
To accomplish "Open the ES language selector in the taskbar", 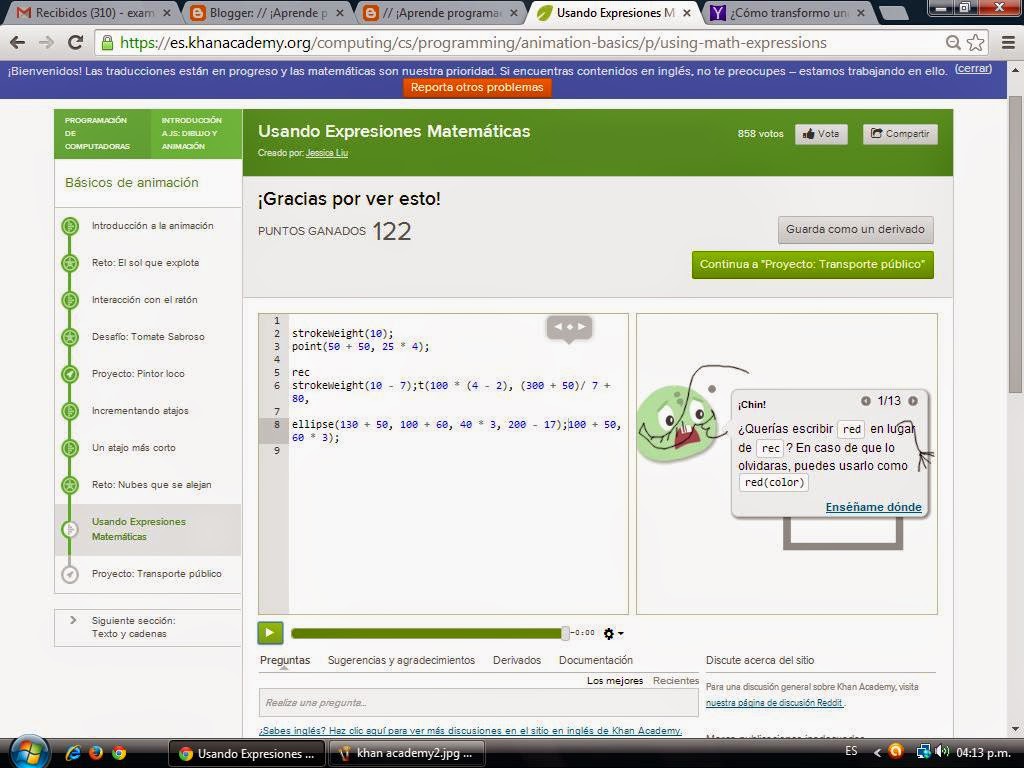I will (x=850, y=752).
